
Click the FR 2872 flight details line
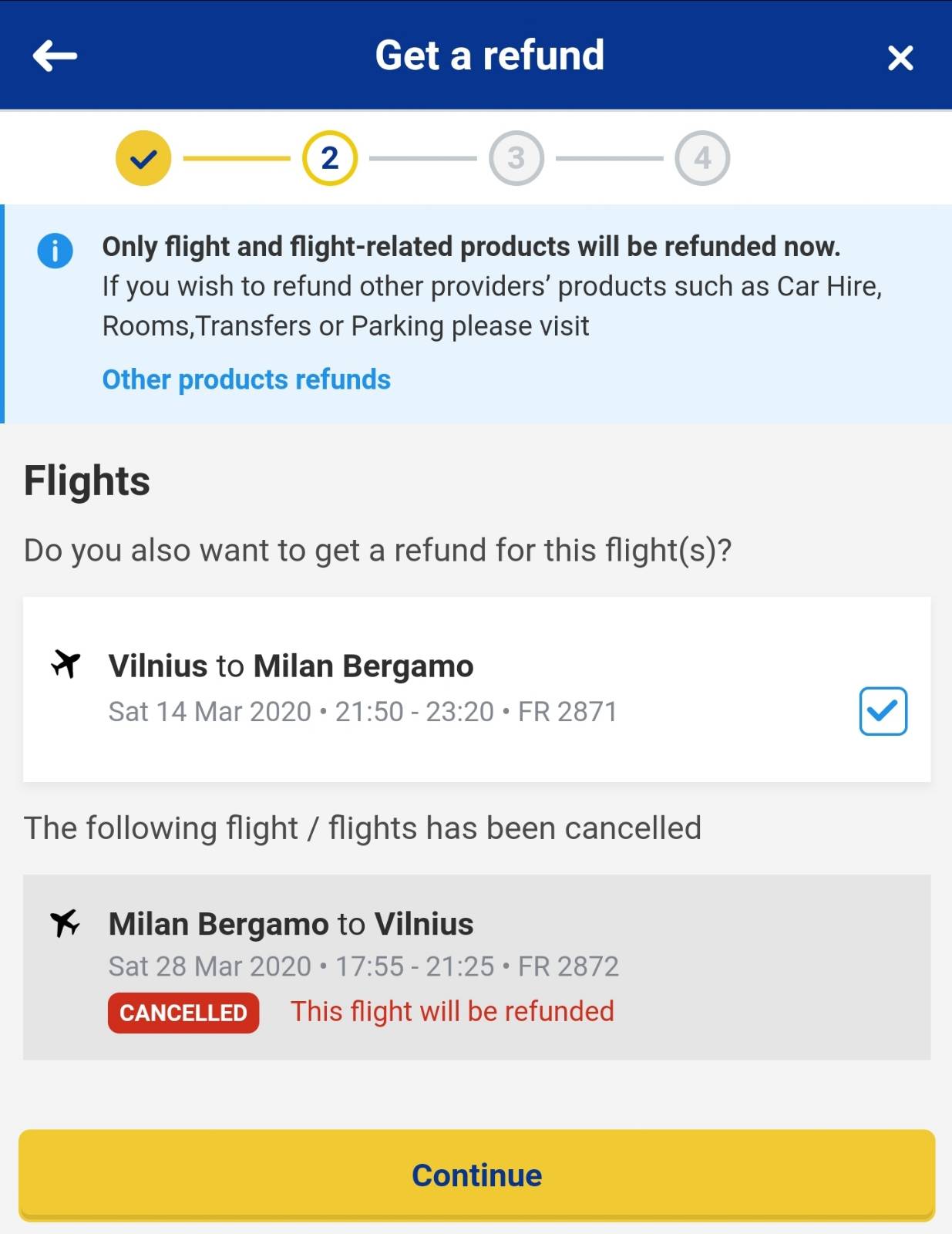363,966
